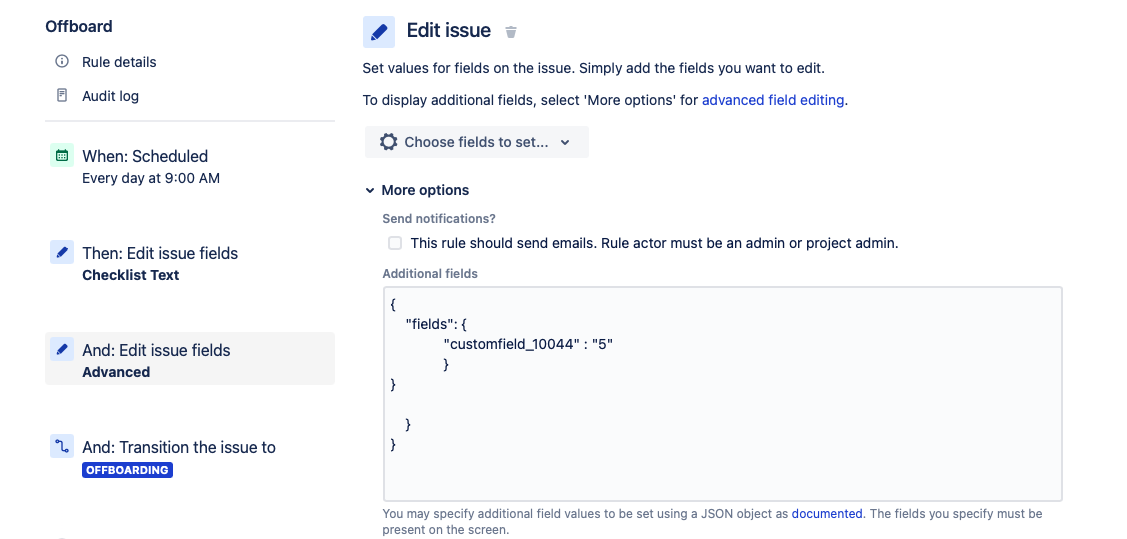
Task: Click the "customfield_10044" : "5" line
Action: tap(528, 344)
